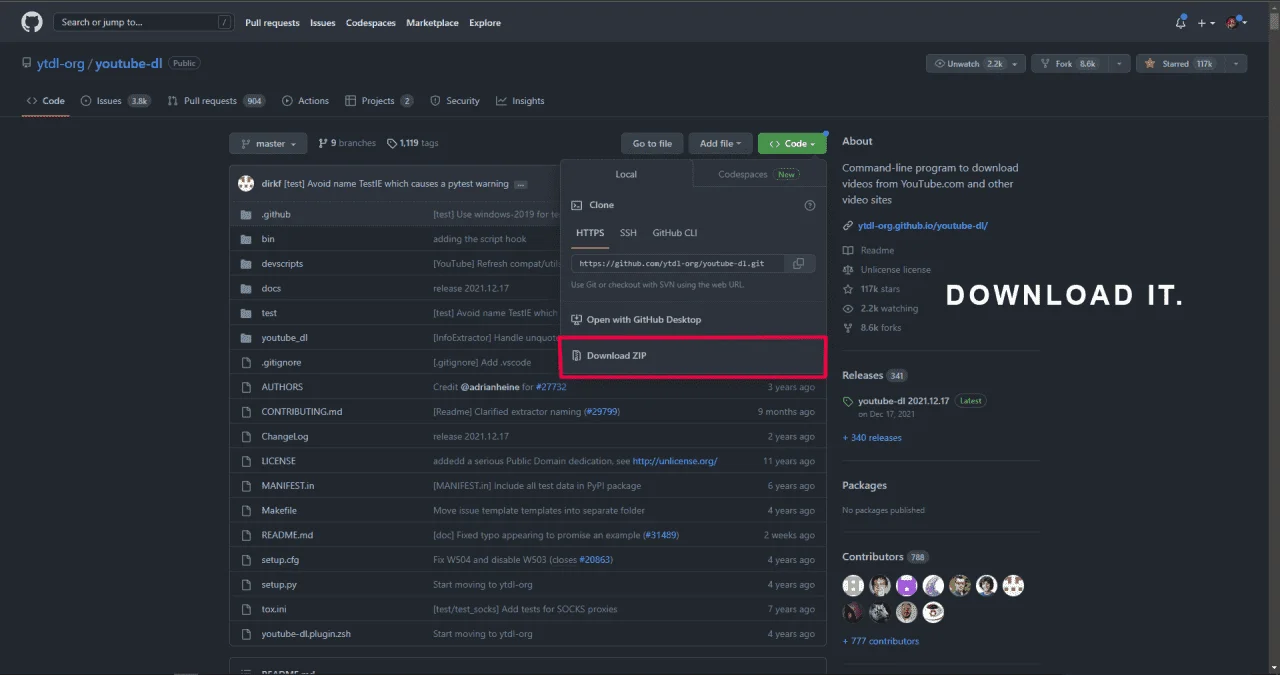1280x675 pixels.
Task: Star toggle the Starred button
Action: coord(1180,63)
